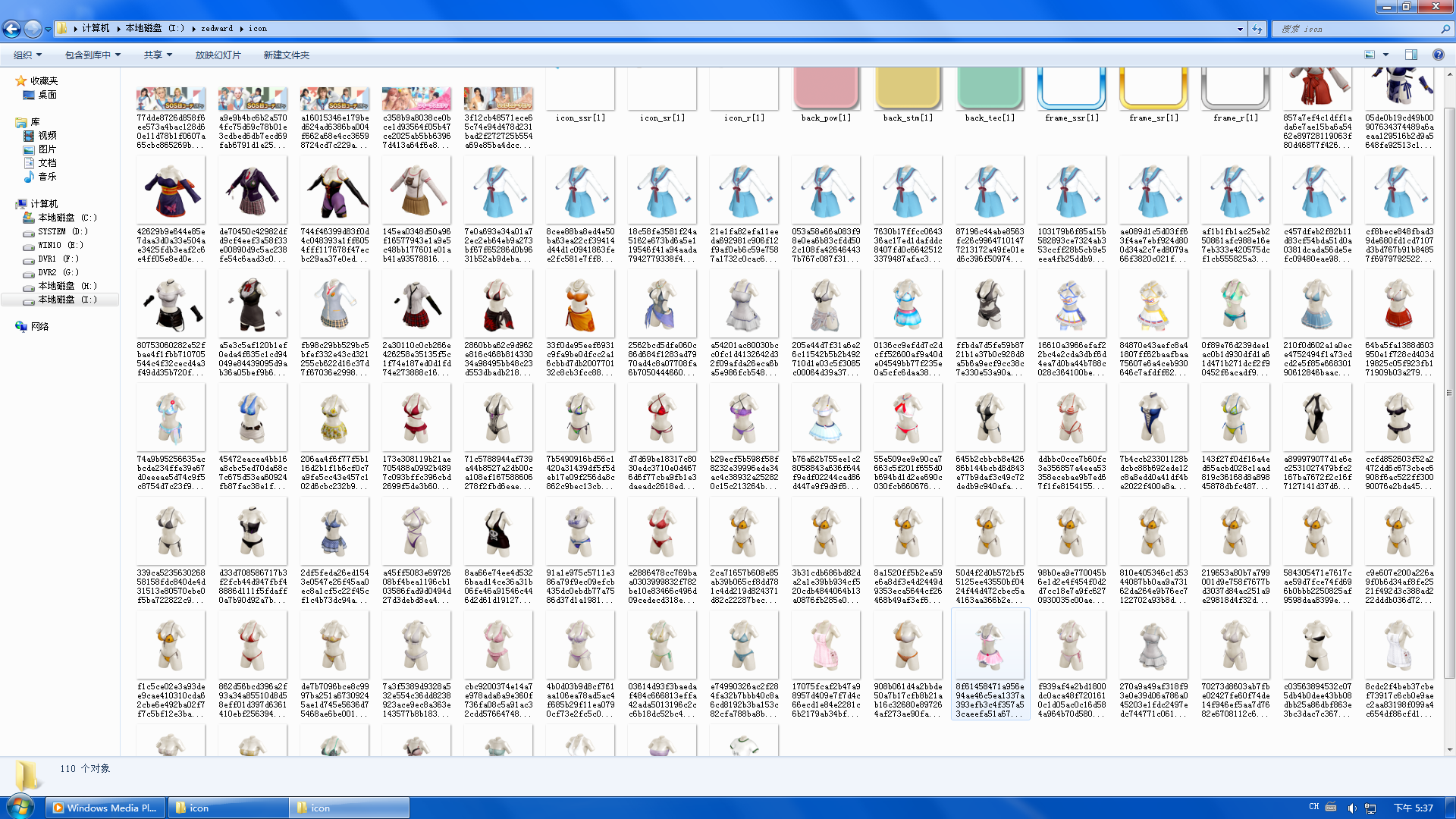Open view options dropdown arrow
Viewport: 1456px width, 819px height.
(x=1385, y=55)
